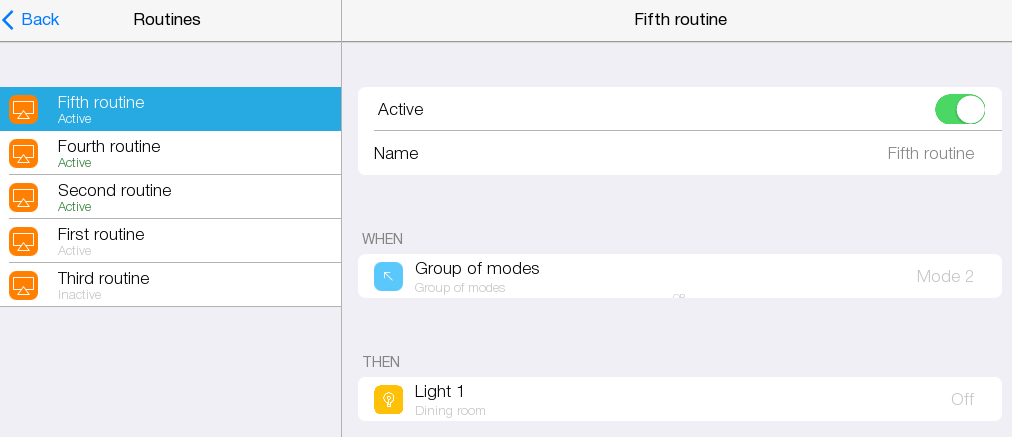Change the Light 1 Off state value

[x=962, y=399]
